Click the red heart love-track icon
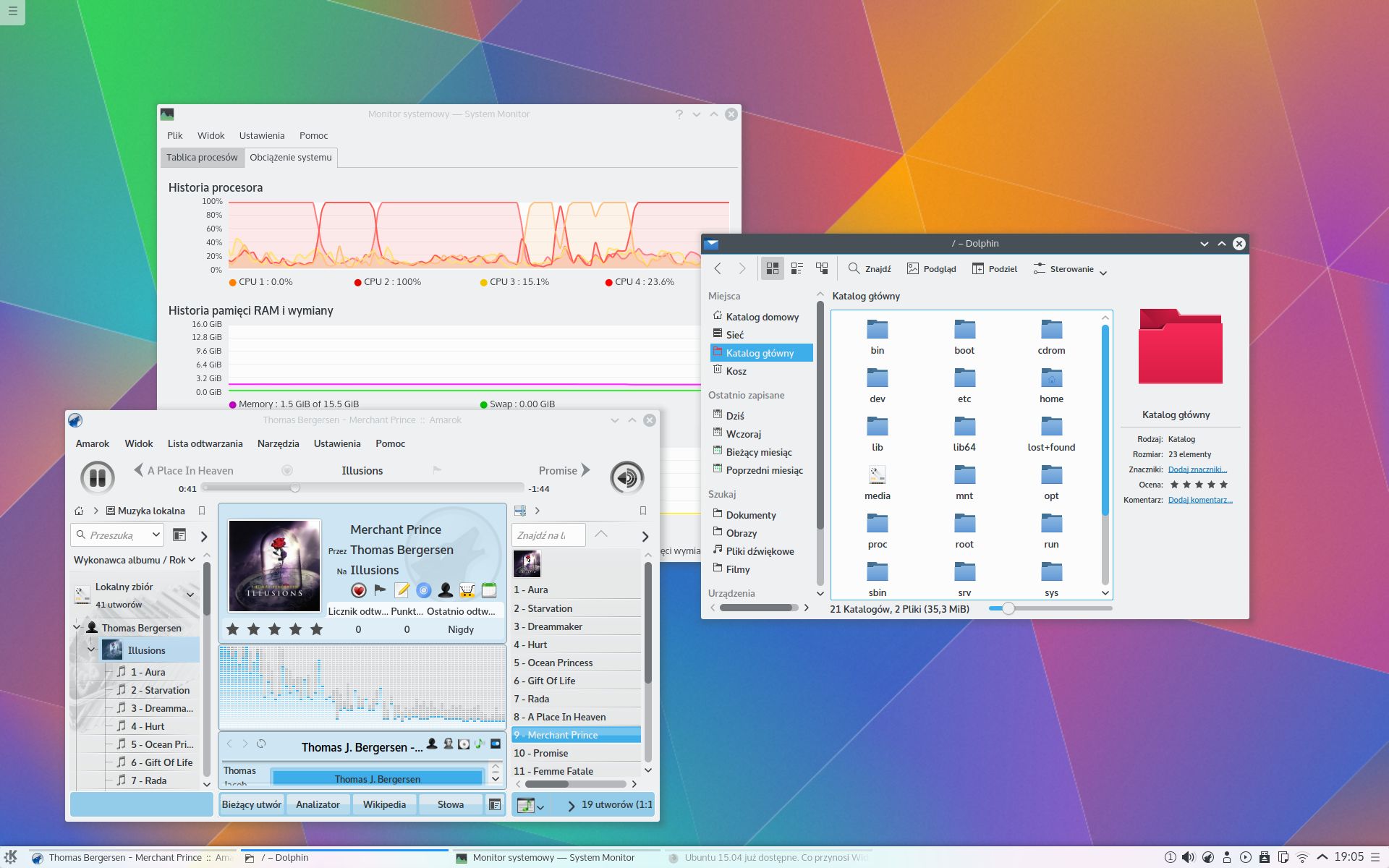The width and height of the screenshot is (1389, 868). click(x=359, y=590)
